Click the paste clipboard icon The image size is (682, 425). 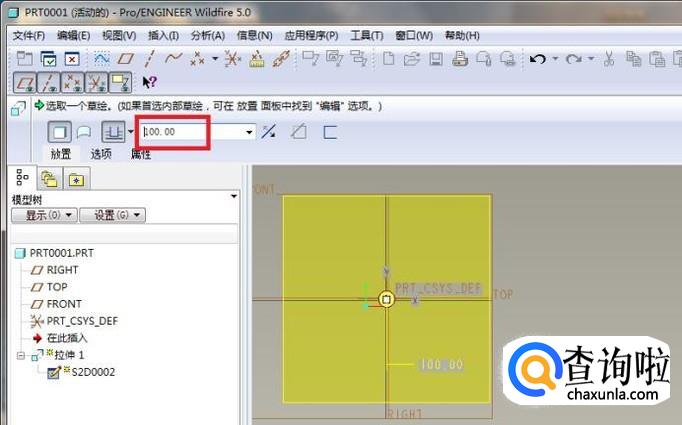click(657, 59)
